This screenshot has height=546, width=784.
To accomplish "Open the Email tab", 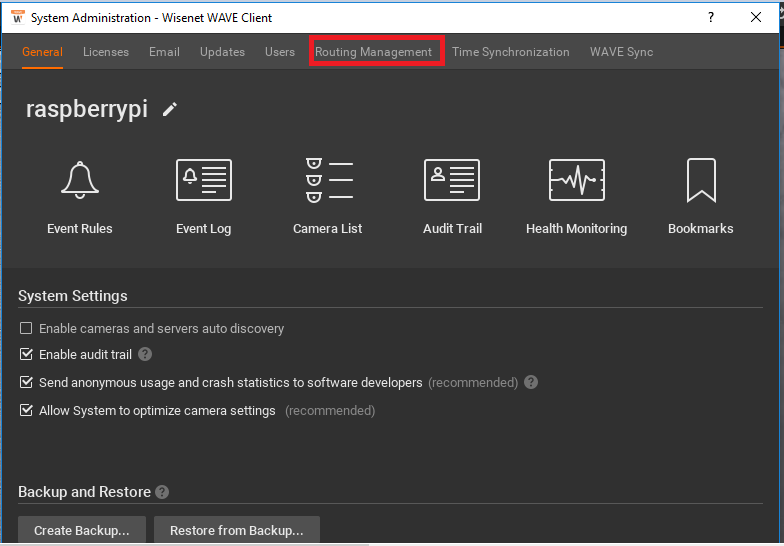I will pos(164,52).
